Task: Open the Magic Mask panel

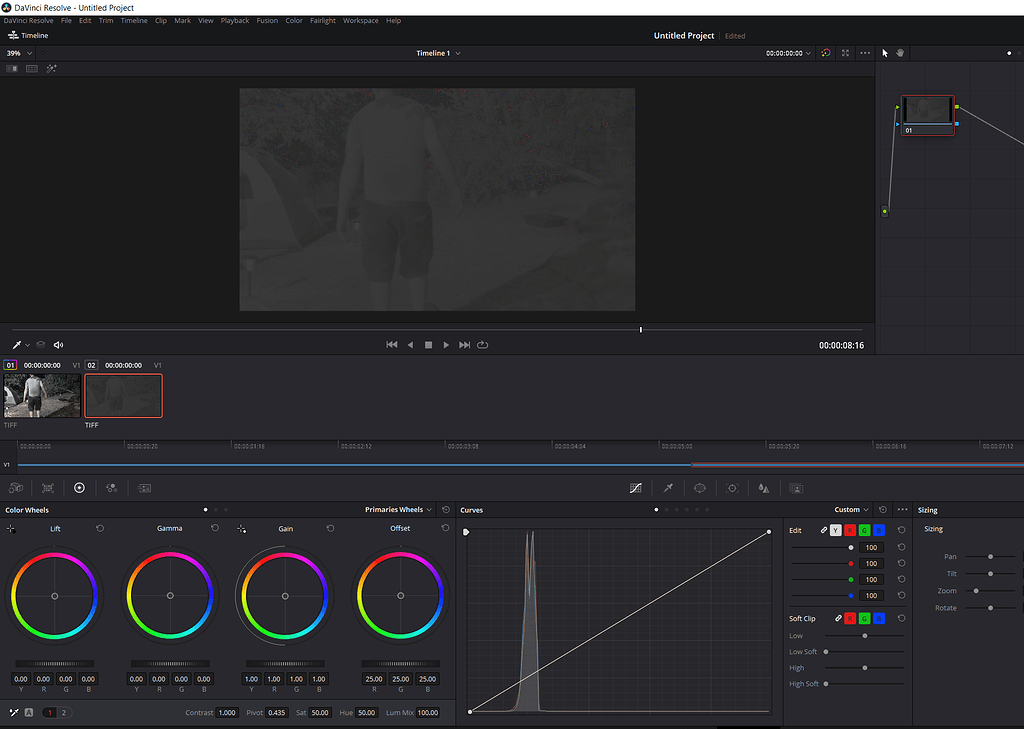Action: [796, 487]
